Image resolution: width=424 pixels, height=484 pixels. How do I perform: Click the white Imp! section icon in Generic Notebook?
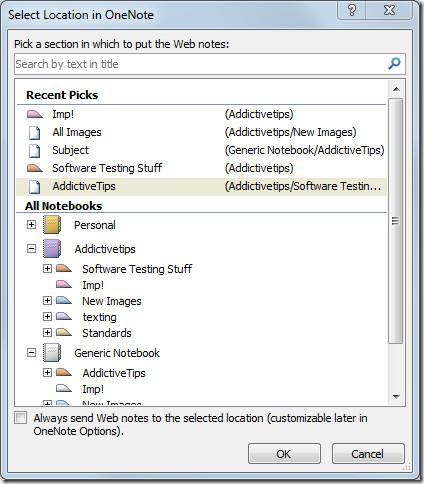tap(64, 388)
